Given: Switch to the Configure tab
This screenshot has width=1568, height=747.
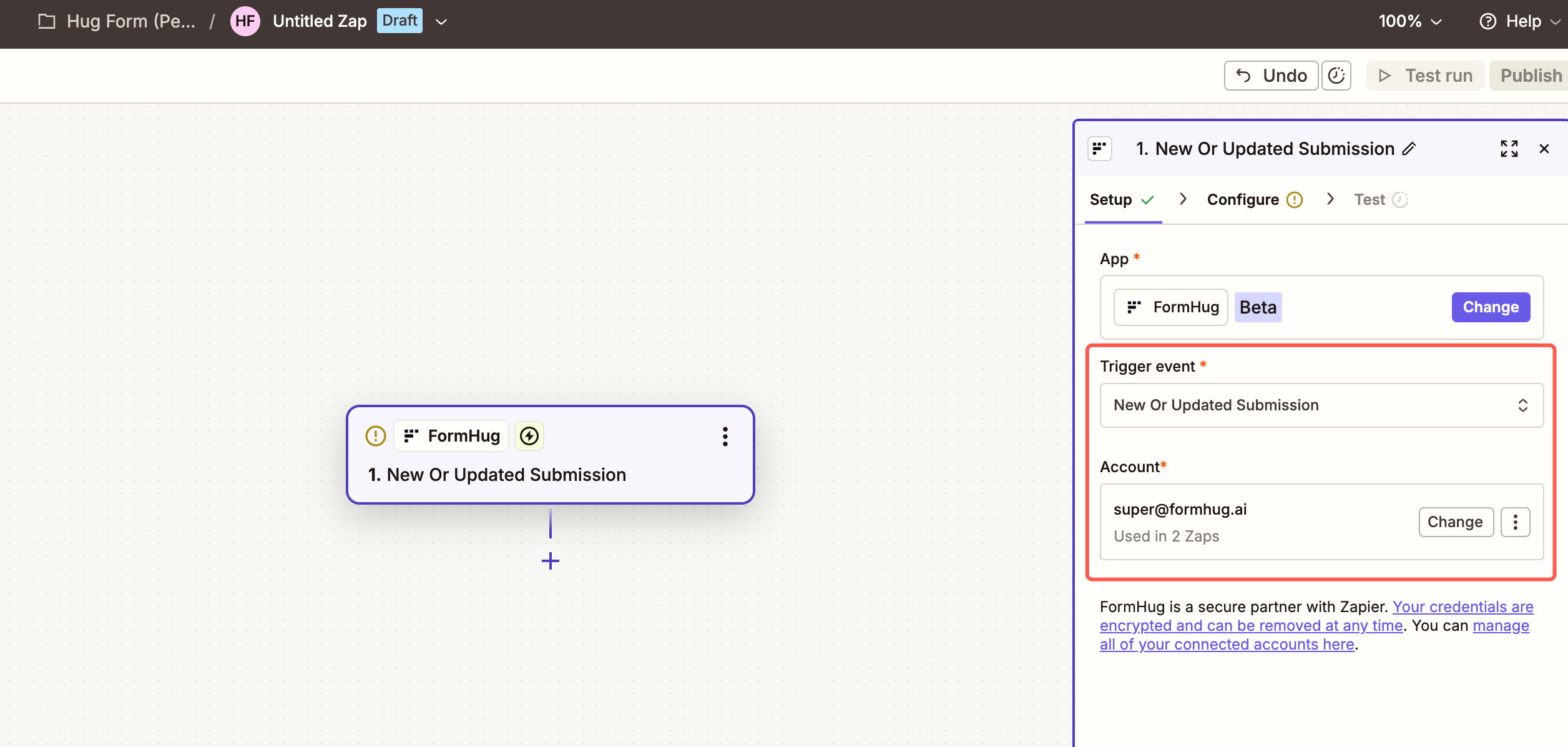Looking at the screenshot, I should (x=1255, y=200).
